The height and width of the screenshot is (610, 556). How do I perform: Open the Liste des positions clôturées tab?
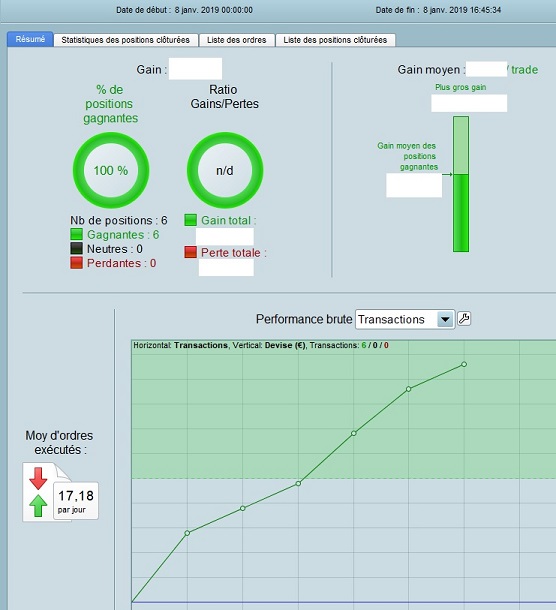coord(335,40)
